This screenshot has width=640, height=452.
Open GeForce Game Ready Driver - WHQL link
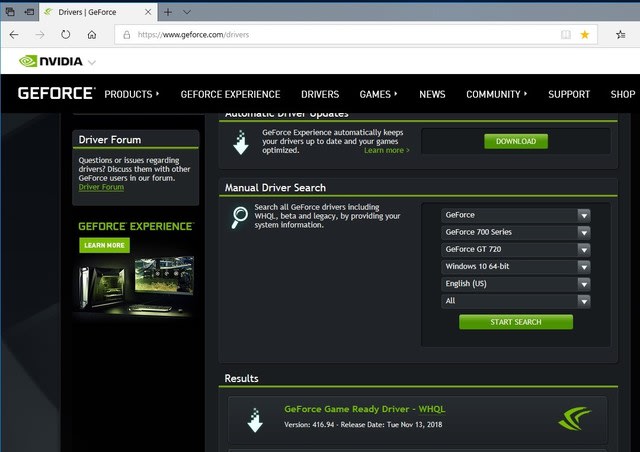tap(364, 409)
